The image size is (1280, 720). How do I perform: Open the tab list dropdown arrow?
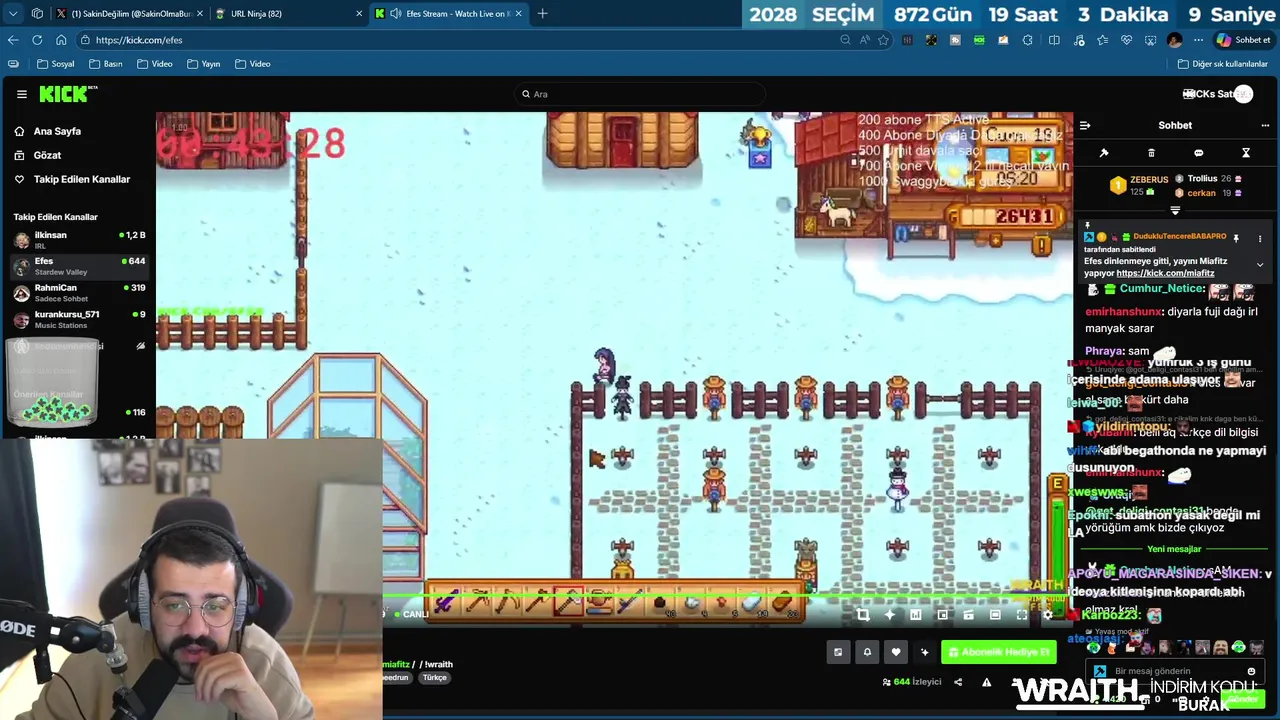pos(13,14)
